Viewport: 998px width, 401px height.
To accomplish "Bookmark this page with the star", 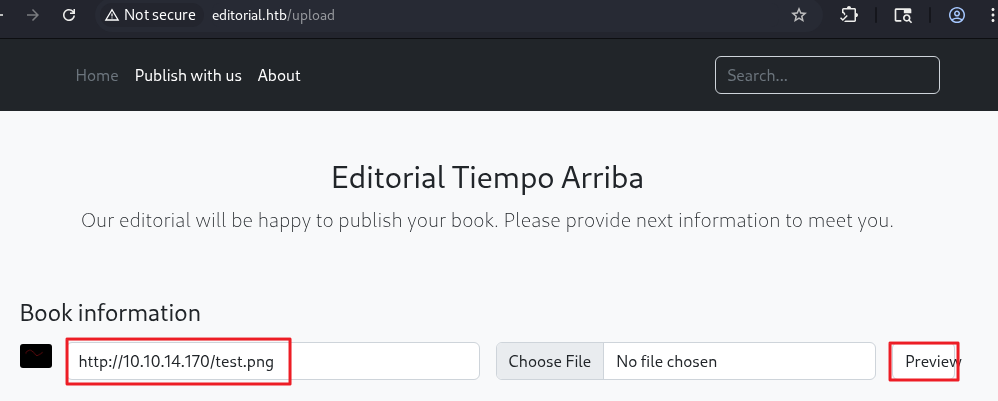I will coord(799,15).
